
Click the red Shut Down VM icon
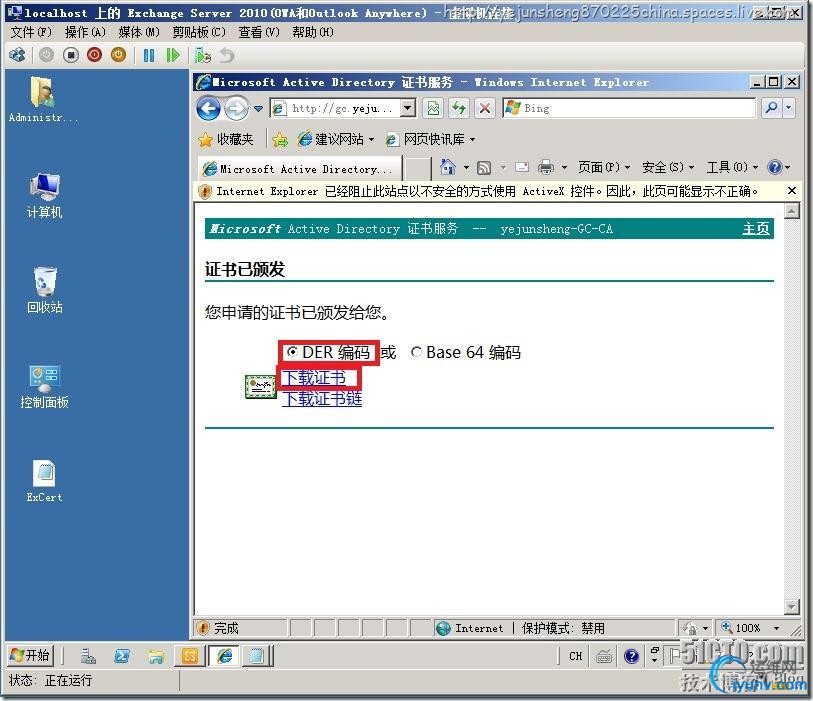(x=94, y=55)
